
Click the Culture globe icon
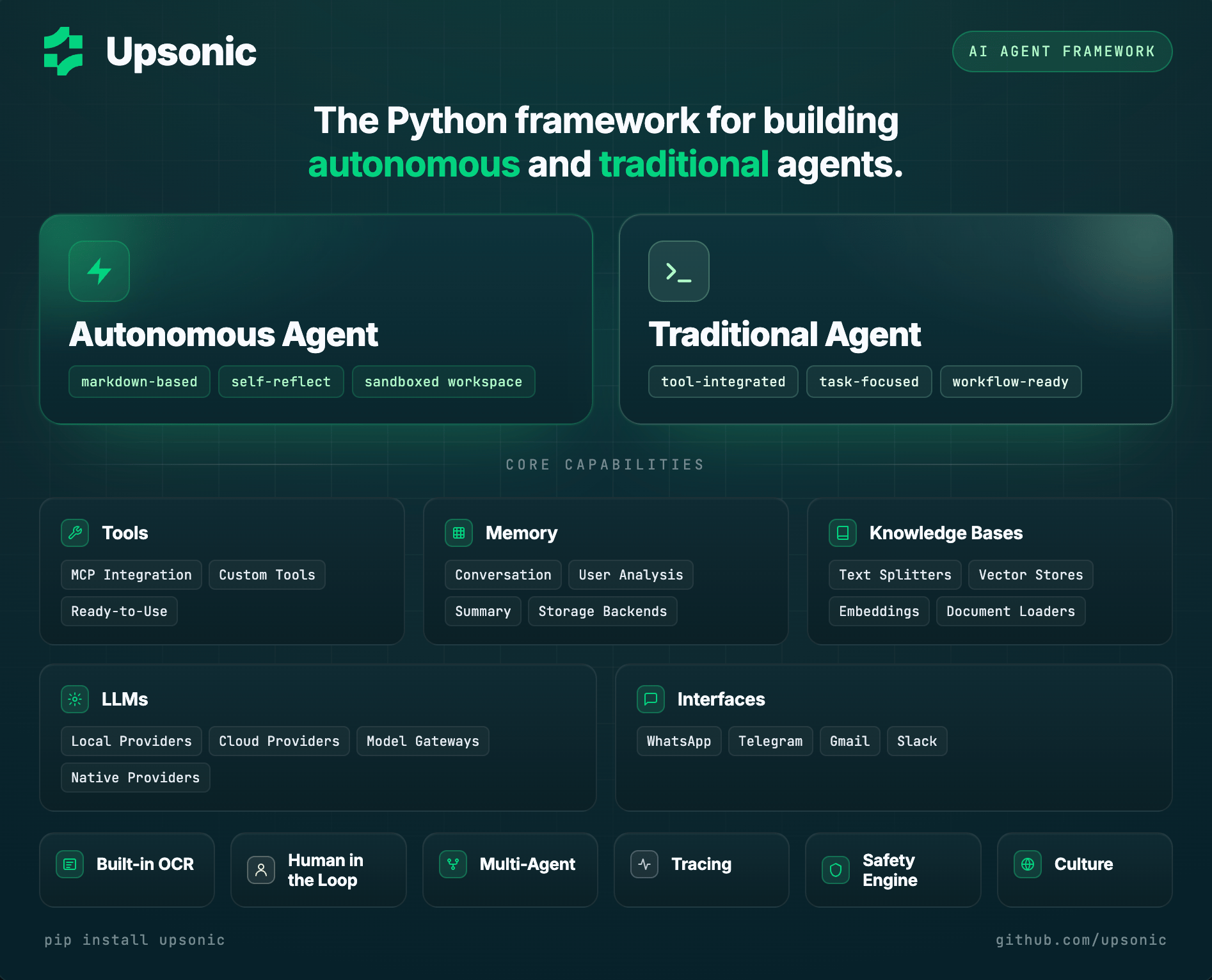tap(1028, 864)
